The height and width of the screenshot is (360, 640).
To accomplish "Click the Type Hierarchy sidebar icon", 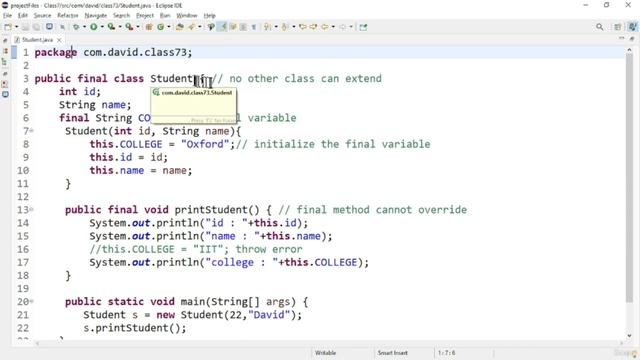I will tap(5, 62).
